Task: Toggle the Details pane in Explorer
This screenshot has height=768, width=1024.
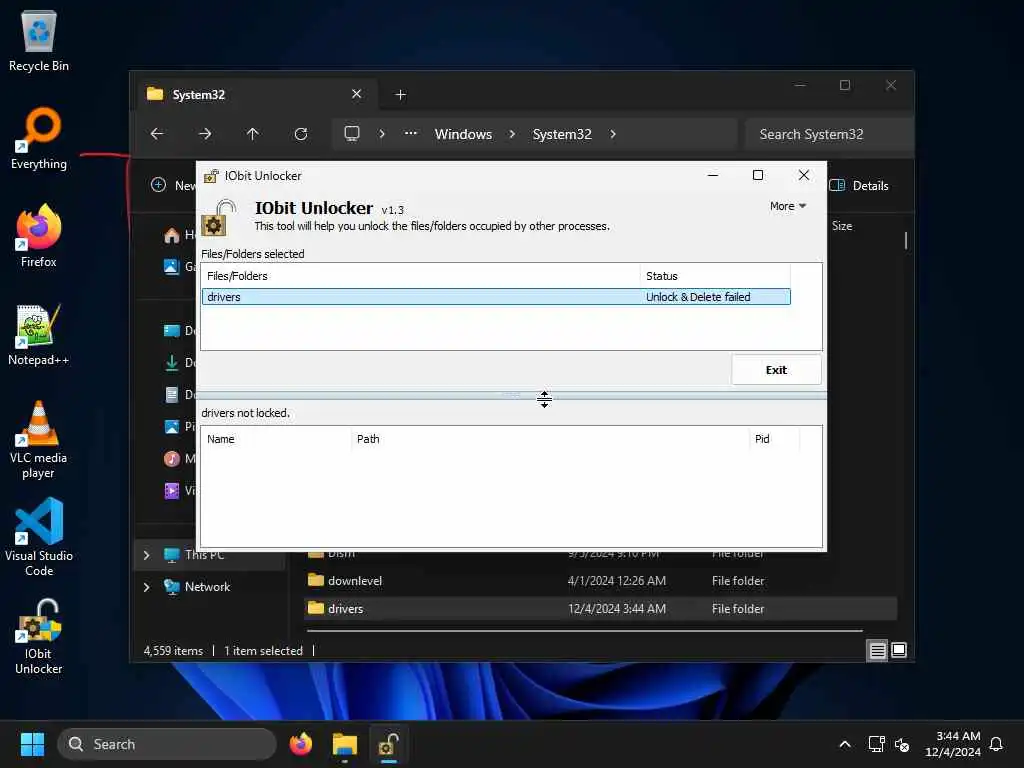Action: point(859,185)
